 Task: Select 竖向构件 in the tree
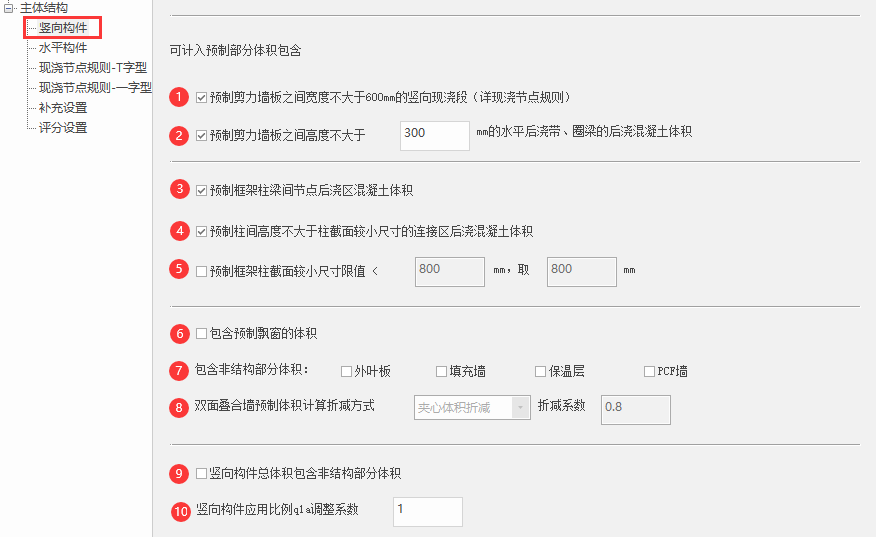[x=62, y=28]
